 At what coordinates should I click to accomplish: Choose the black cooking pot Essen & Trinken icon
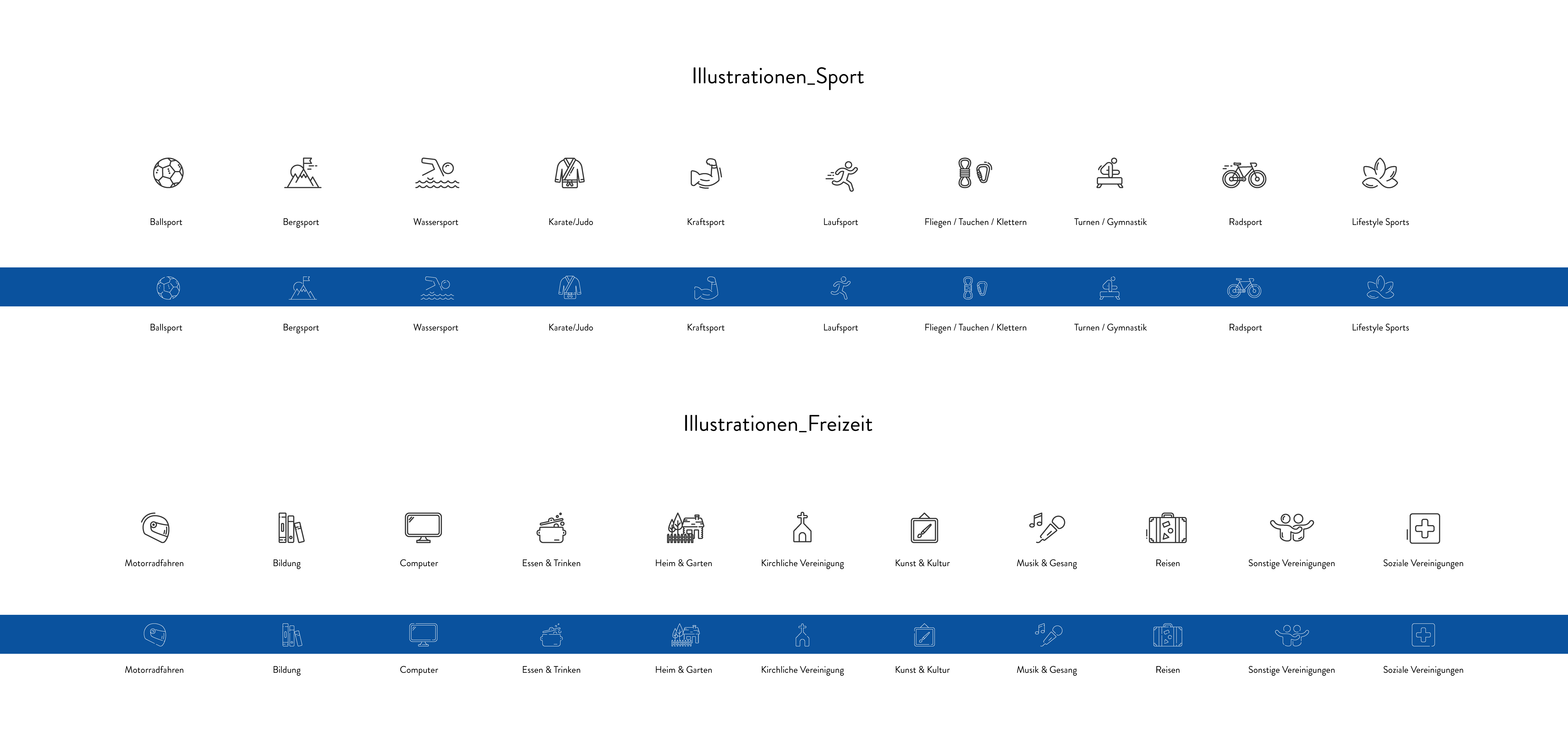[x=552, y=527]
